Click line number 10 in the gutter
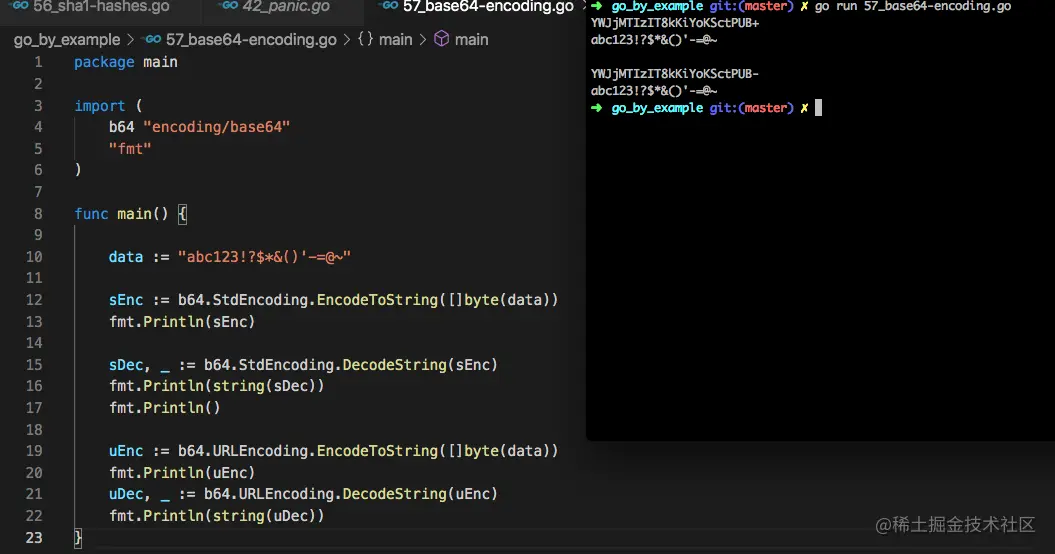Screen dimensions: 1055x554 pyautogui.click(x=34, y=257)
